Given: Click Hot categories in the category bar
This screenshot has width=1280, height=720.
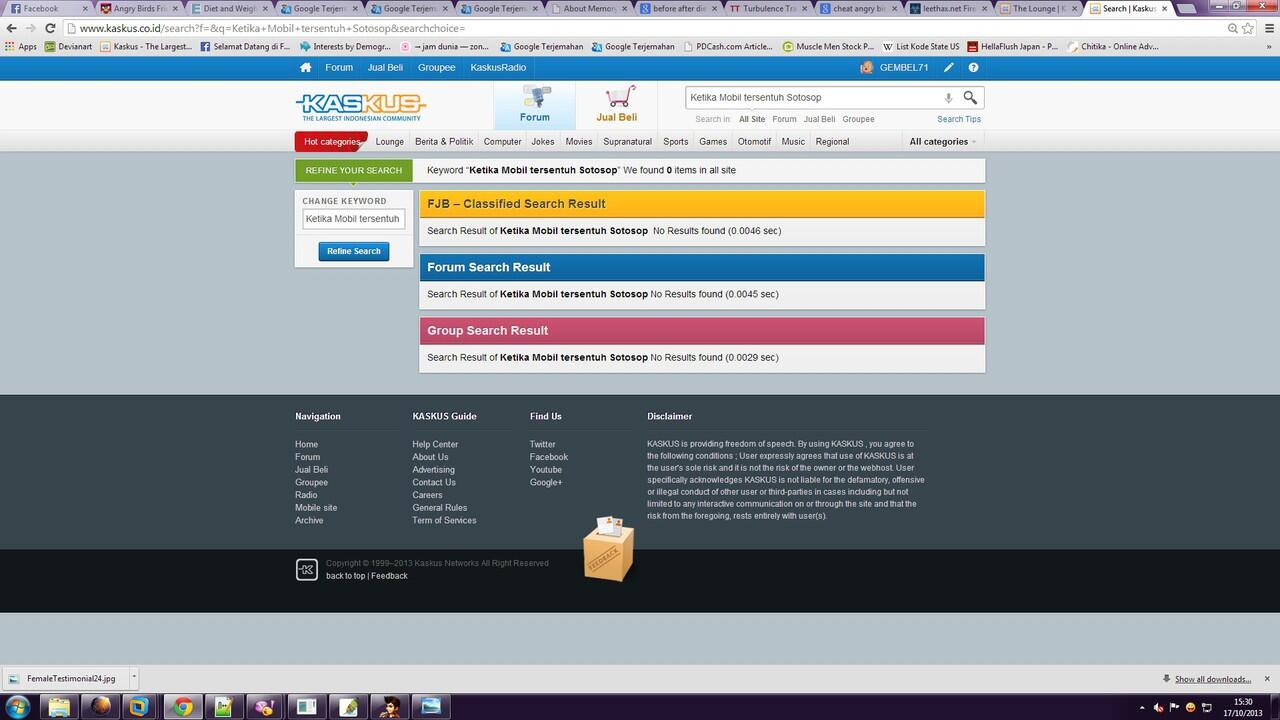Looking at the screenshot, I should (331, 141).
